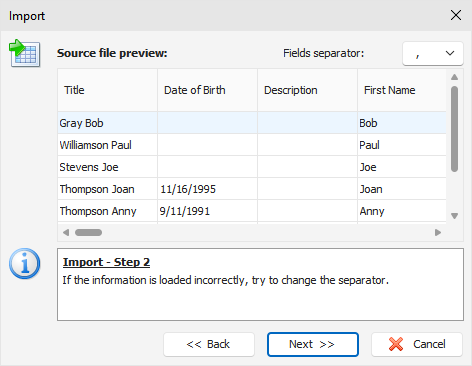Click the vertical scrollbar down arrow
This screenshot has height=366, width=472.
click(454, 216)
